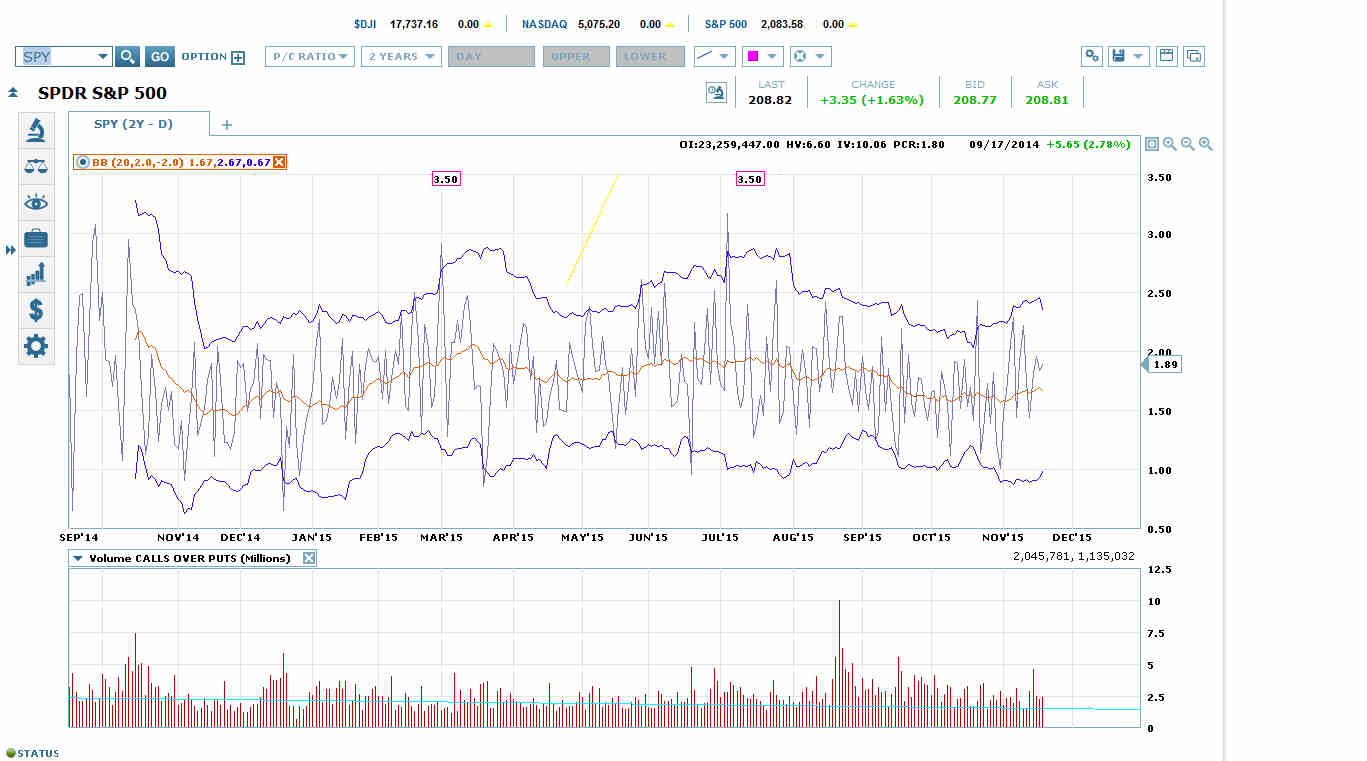Click the window layout icon
The height and width of the screenshot is (761, 1367).
[x=1166, y=57]
